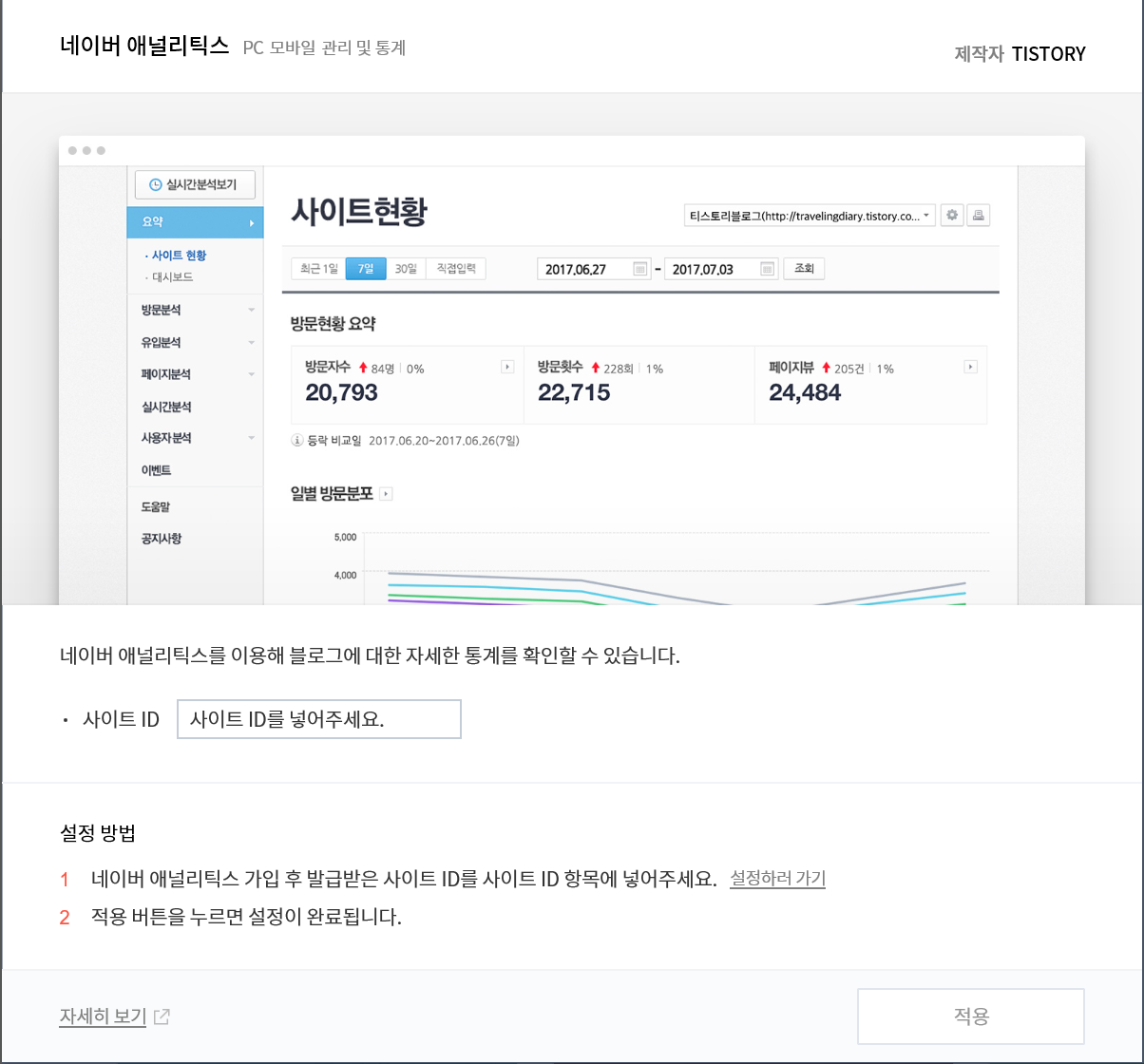The width and height of the screenshot is (1144, 1064).
Task: Select the 요약 menu section
Action: pyautogui.click(x=195, y=222)
